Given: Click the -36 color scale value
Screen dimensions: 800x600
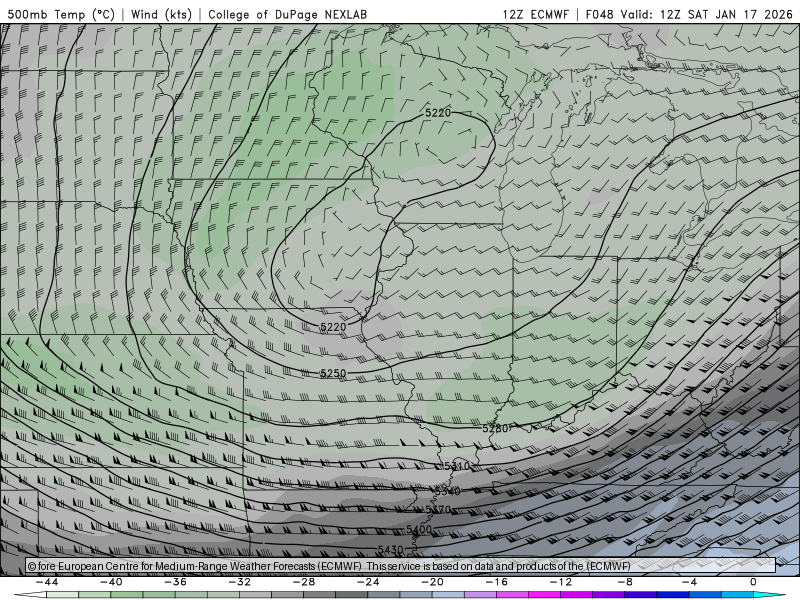Looking at the screenshot, I should (x=176, y=582).
